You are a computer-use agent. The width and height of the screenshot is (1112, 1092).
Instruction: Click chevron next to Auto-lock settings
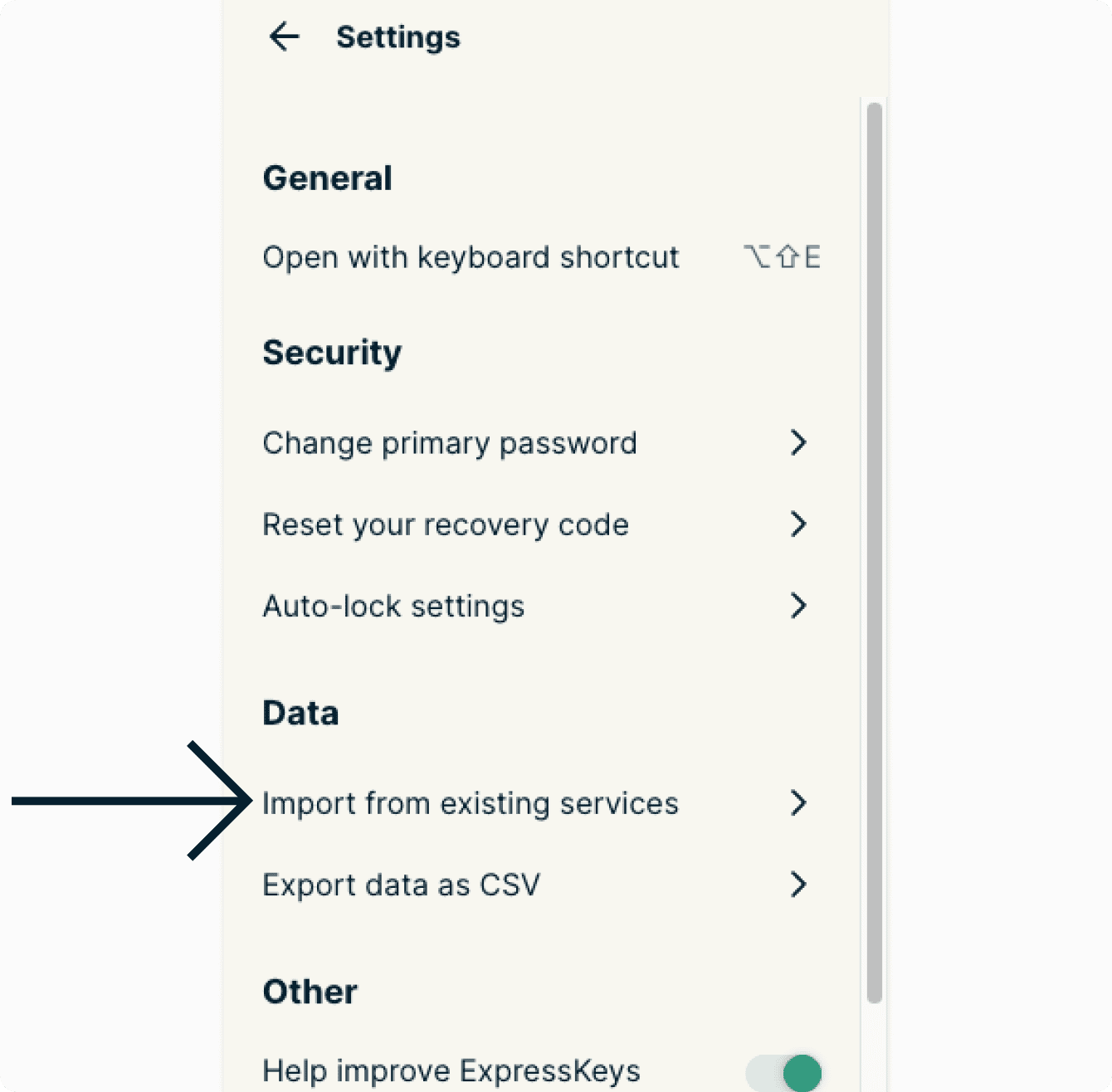[x=798, y=606]
